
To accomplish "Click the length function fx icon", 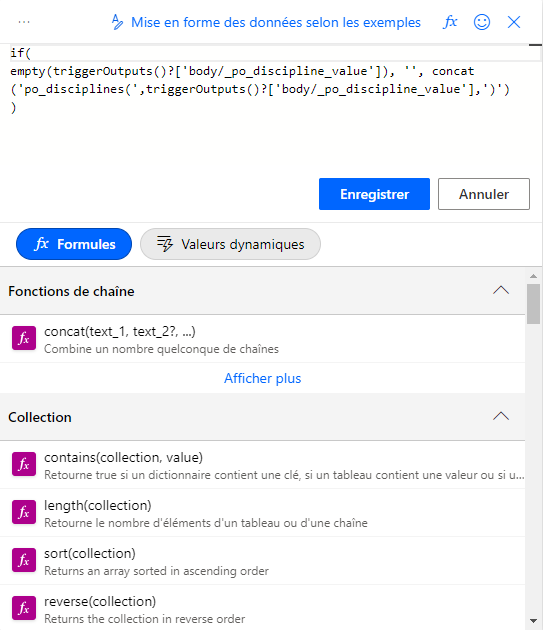I will [x=24, y=512].
